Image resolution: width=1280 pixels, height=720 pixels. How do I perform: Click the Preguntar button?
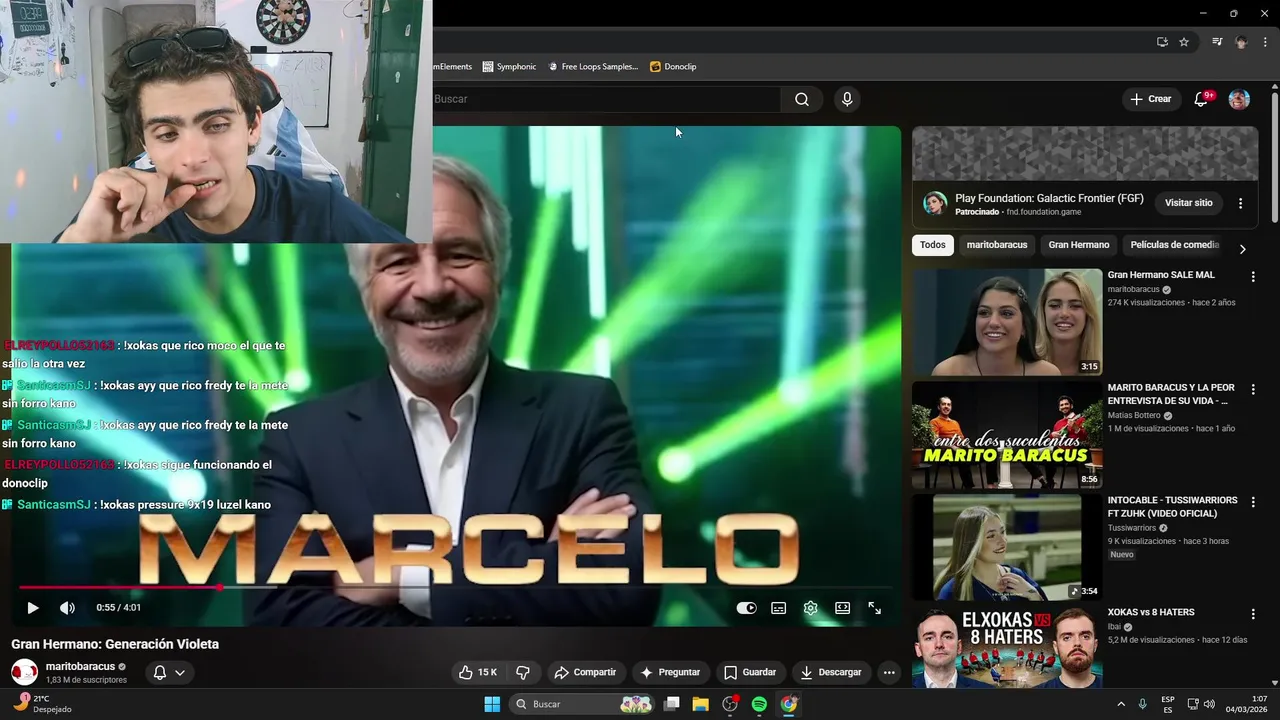[x=670, y=672]
